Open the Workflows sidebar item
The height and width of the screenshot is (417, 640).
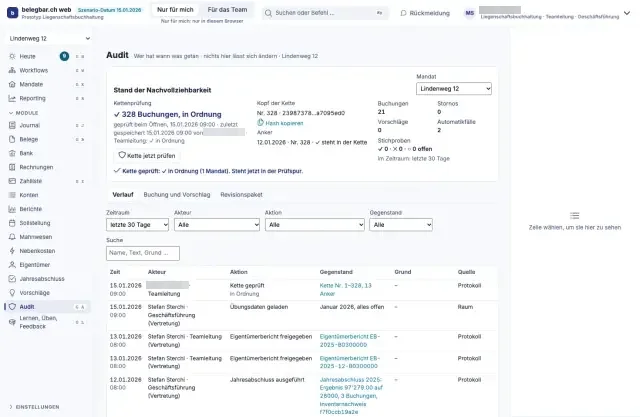tap(47, 70)
